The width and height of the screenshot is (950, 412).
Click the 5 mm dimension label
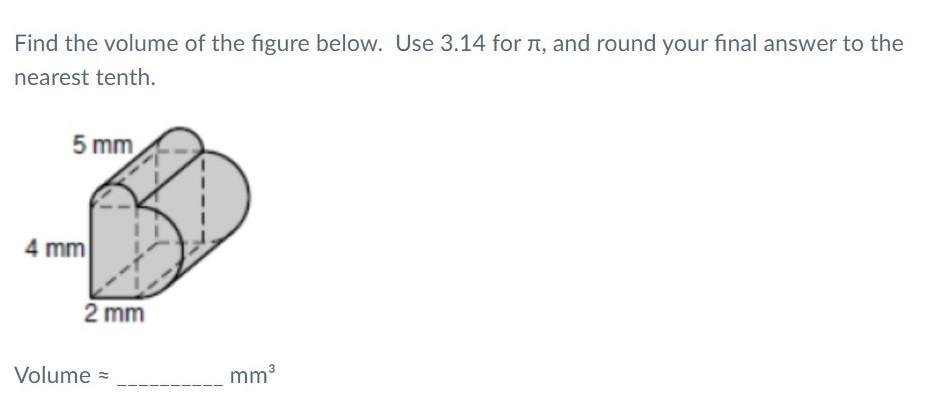click(x=102, y=145)
